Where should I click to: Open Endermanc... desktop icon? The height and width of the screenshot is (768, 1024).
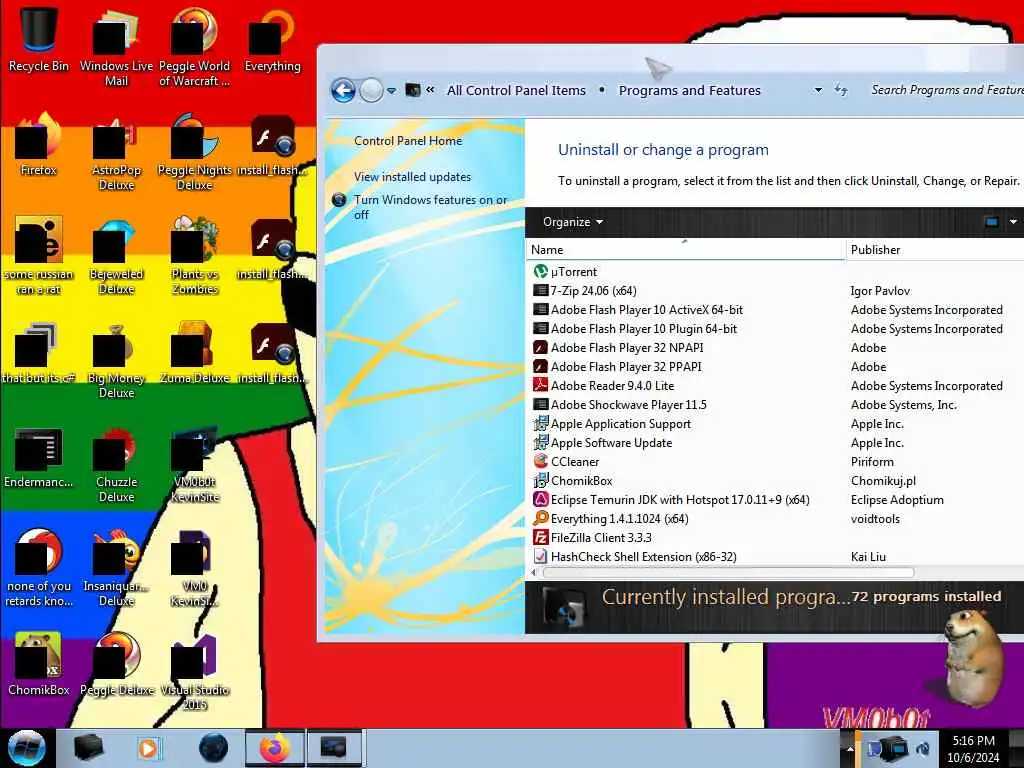point(38,457)
